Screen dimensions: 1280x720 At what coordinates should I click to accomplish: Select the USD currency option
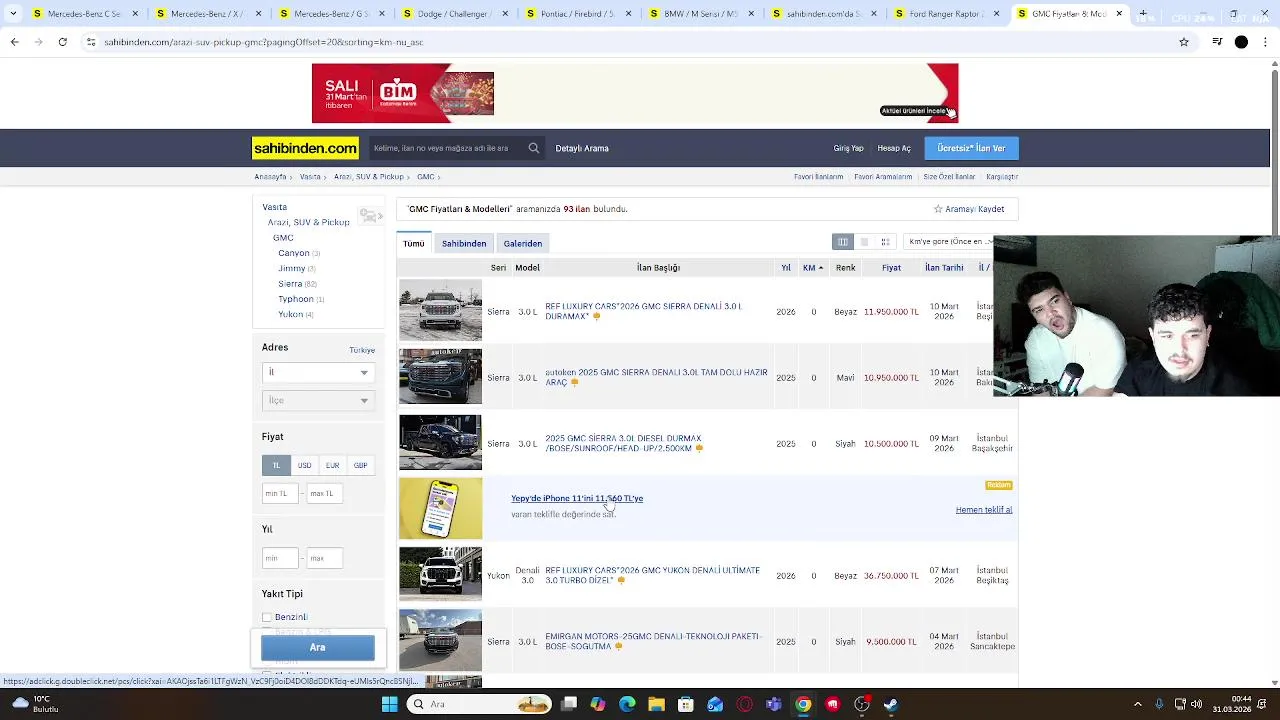point(304,465)
